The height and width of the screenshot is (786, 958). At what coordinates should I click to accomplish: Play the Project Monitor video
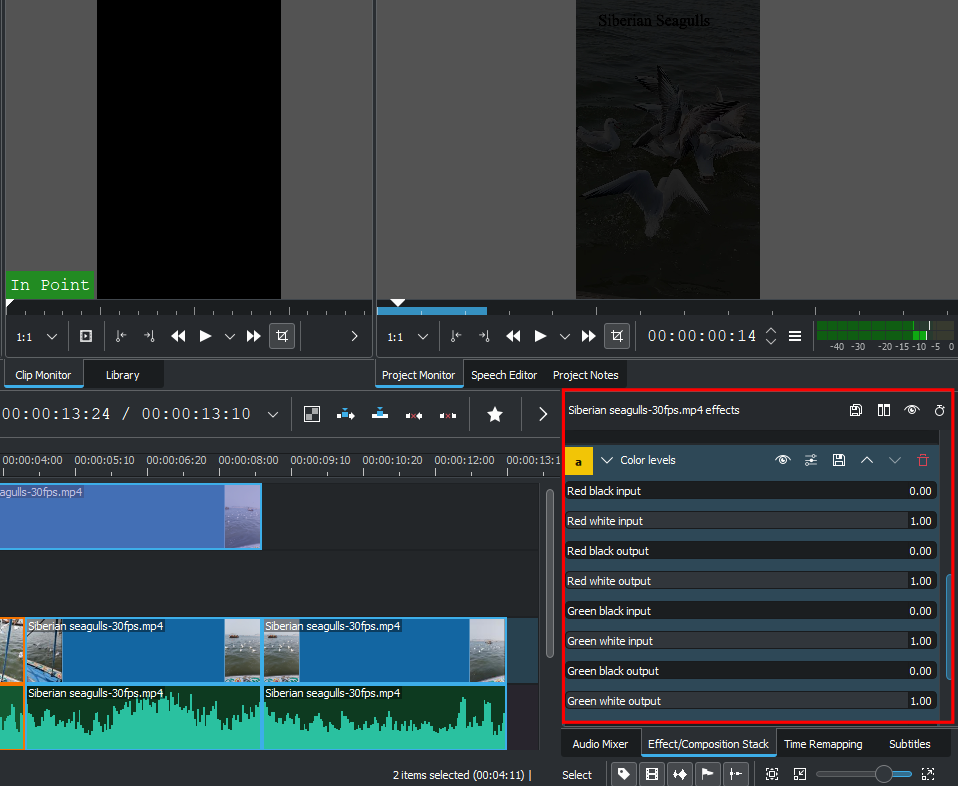540,336
